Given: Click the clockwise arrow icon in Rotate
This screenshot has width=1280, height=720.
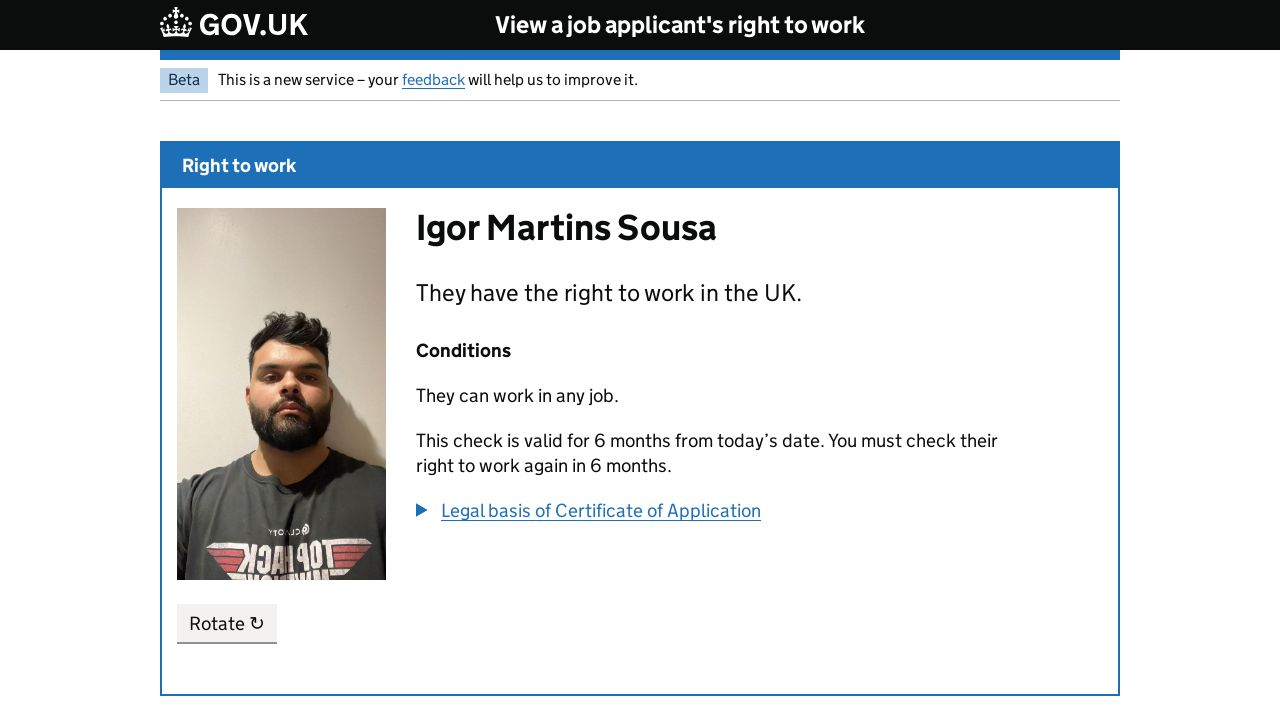Looking at the screenshot, I should [x=257, y=623].
